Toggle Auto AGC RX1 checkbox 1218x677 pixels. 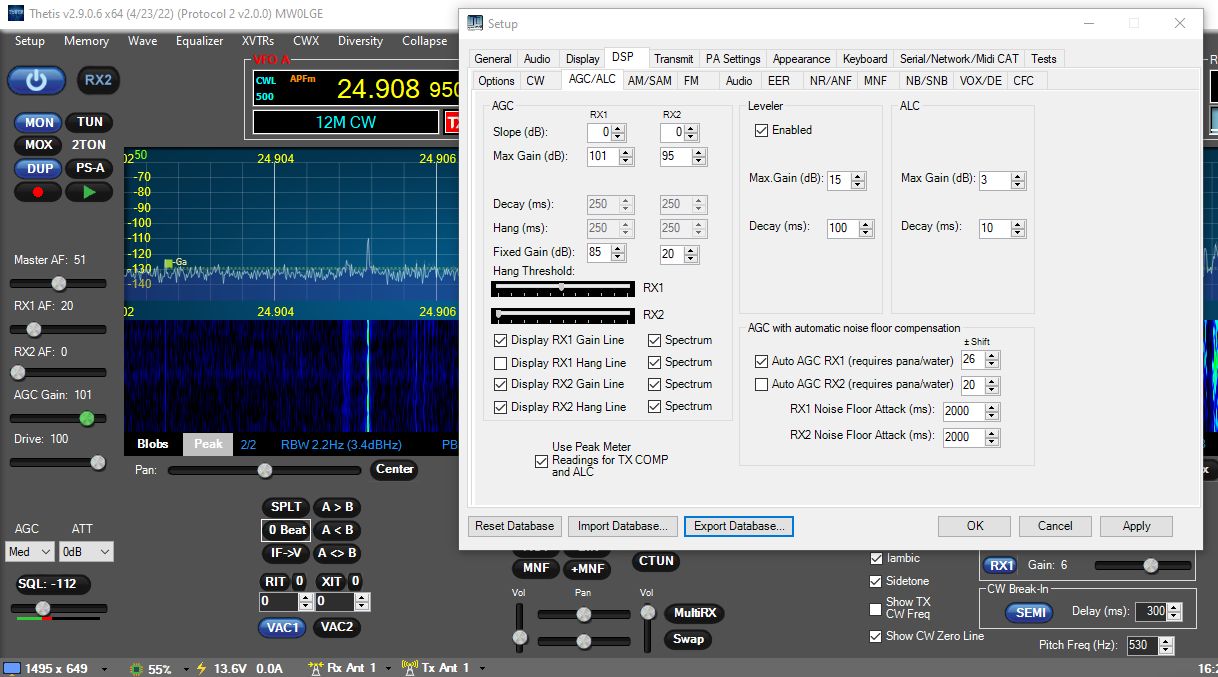click(x=762, y=361)
